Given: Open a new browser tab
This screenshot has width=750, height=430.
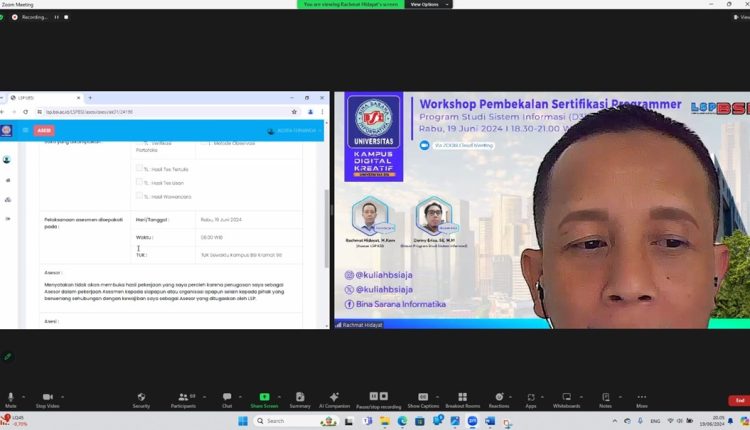Looking at the screenshot, I should pyautogui.click(x=90, y=98).
